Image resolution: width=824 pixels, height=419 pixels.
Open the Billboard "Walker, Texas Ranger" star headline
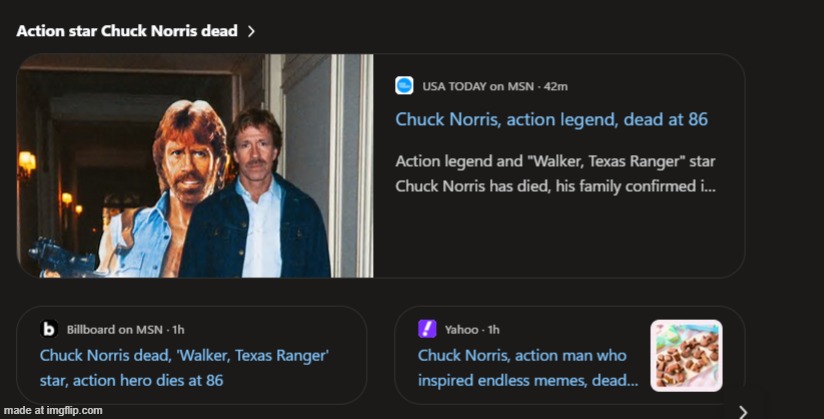click(185, 367)
